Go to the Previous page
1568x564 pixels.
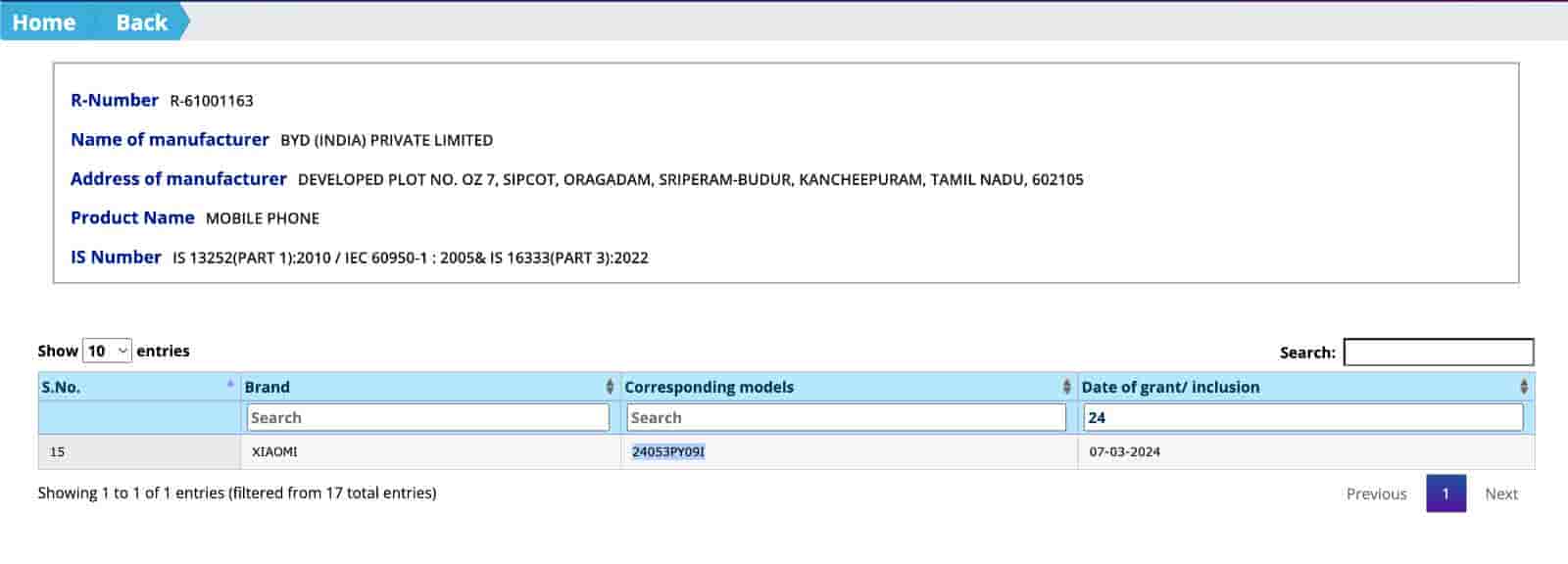click(1376, 494)
